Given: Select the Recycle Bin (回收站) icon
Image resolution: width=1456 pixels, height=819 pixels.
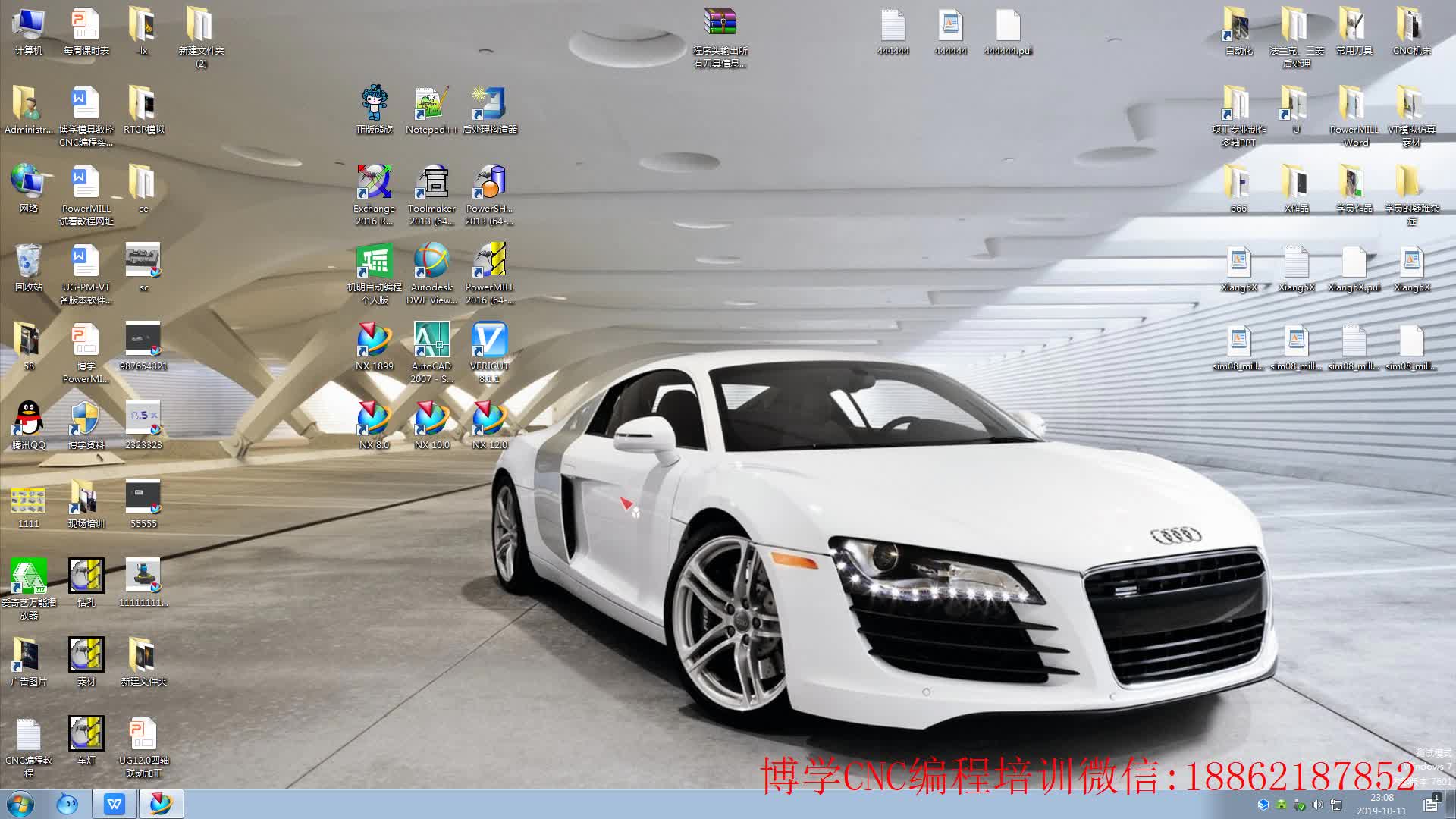Looking at the screenshot, I should pos(29,260).
